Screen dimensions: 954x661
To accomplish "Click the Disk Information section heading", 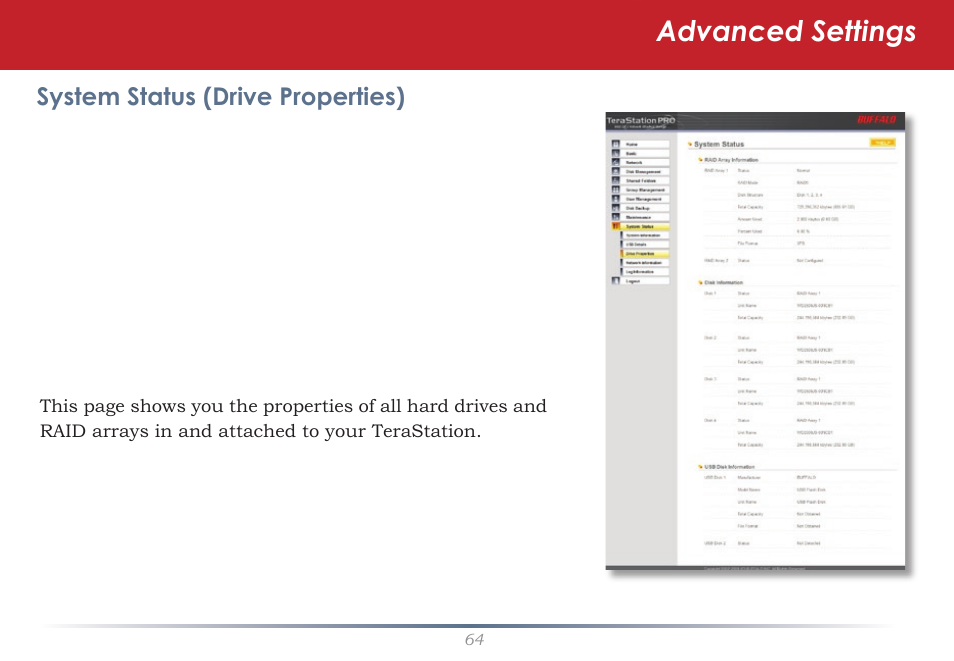I will click(723, 282).
